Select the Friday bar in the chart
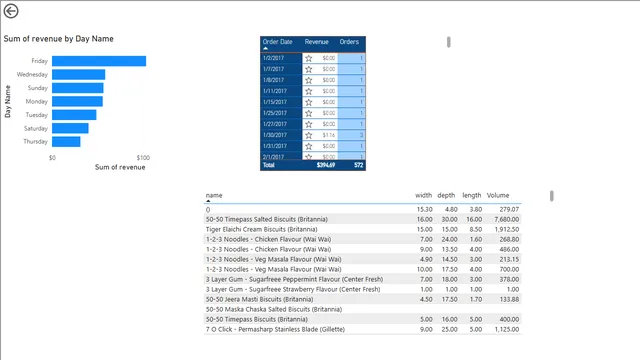The height and width of the screenshot is (360, 640). pos(99,61)
